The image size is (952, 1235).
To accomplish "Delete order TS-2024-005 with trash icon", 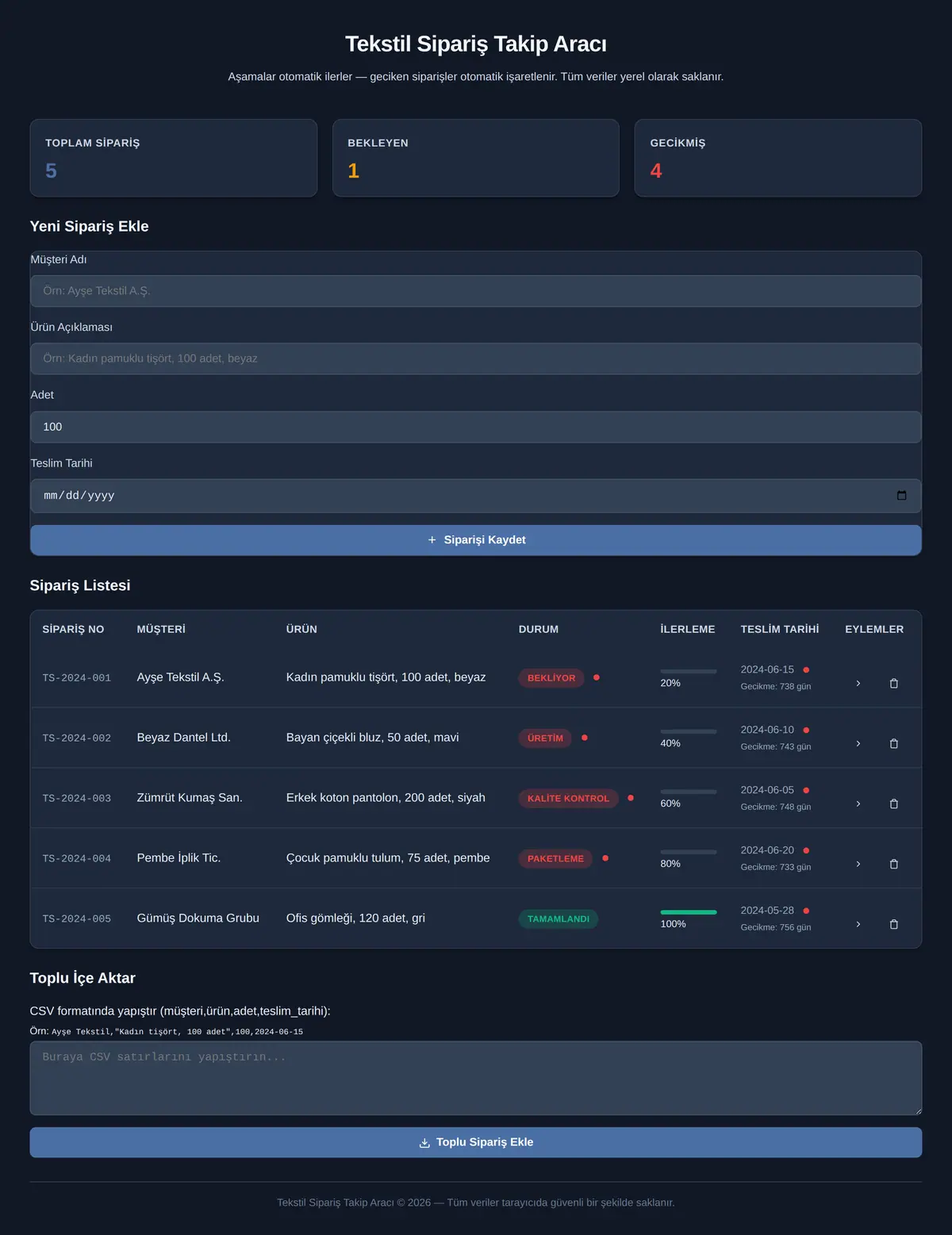I will click(894, 925).
